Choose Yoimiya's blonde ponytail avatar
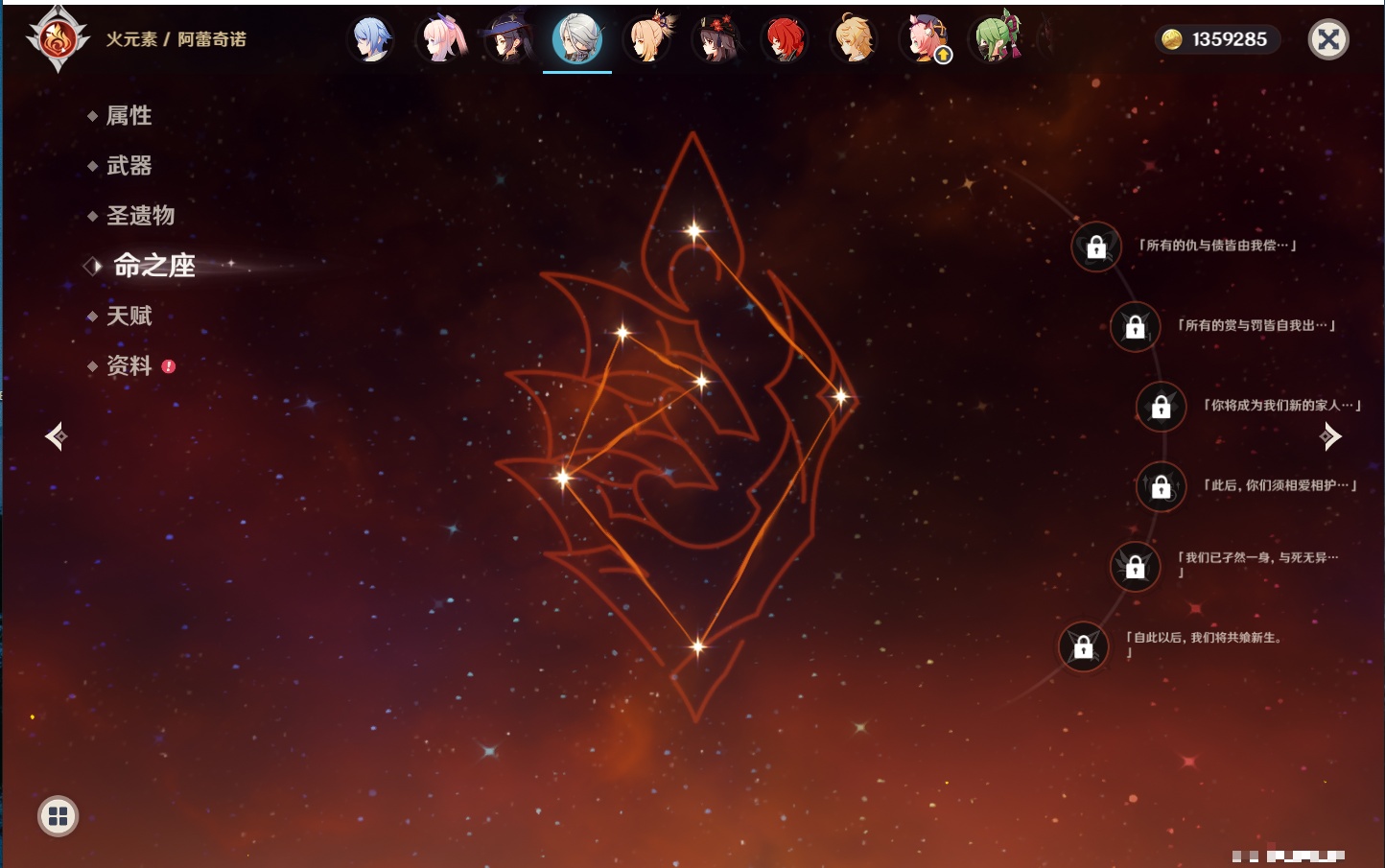The height and width of the screenshot is (868, 1385). (x=648, y=40)
